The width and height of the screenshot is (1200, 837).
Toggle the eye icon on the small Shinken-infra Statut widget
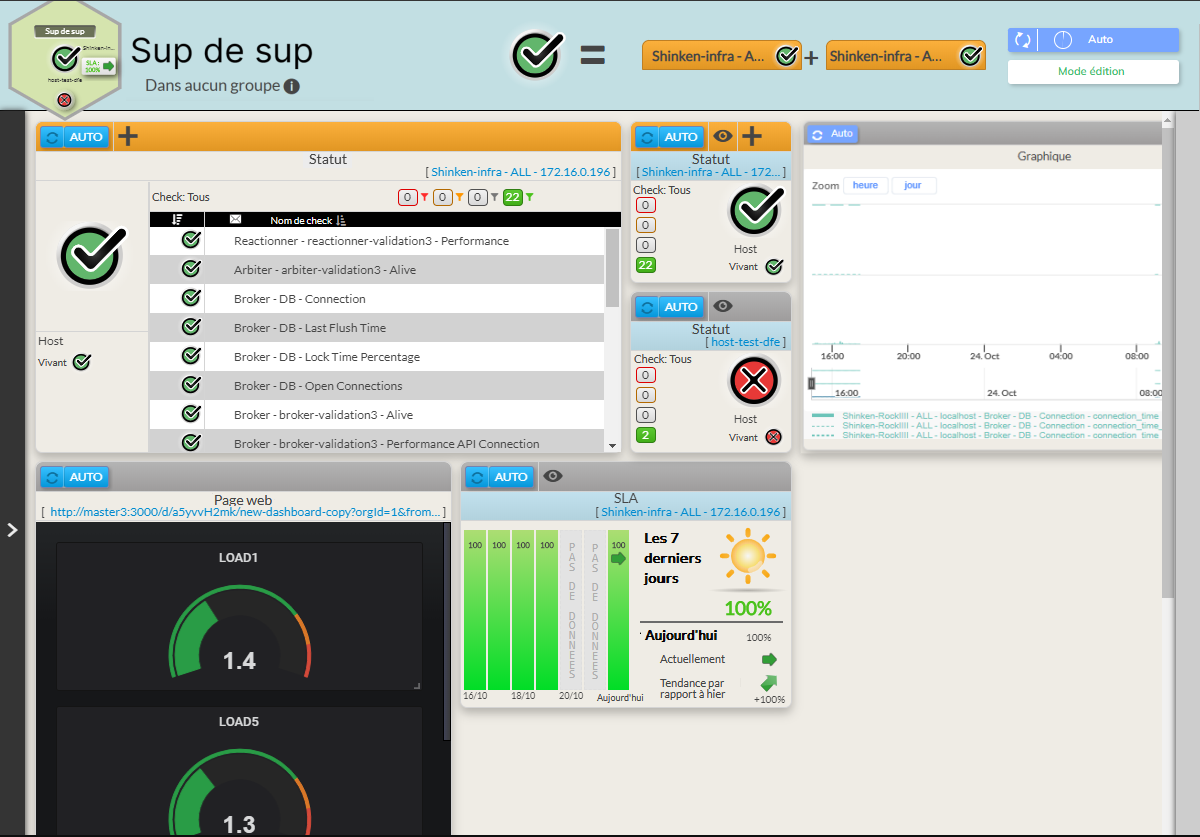(723, 137)
